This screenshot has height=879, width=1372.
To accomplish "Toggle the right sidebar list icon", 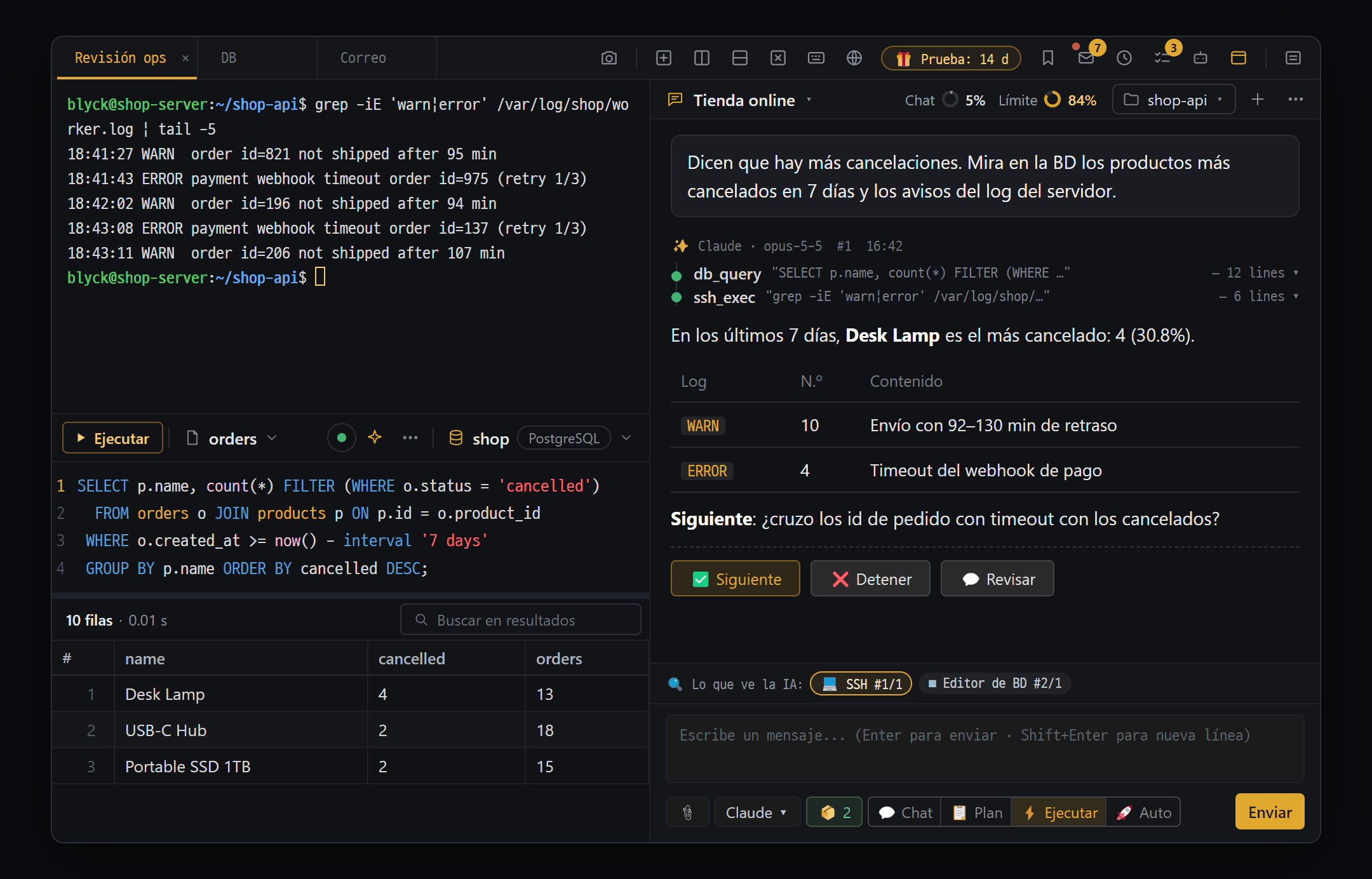I will click(x=1292, y=58).
